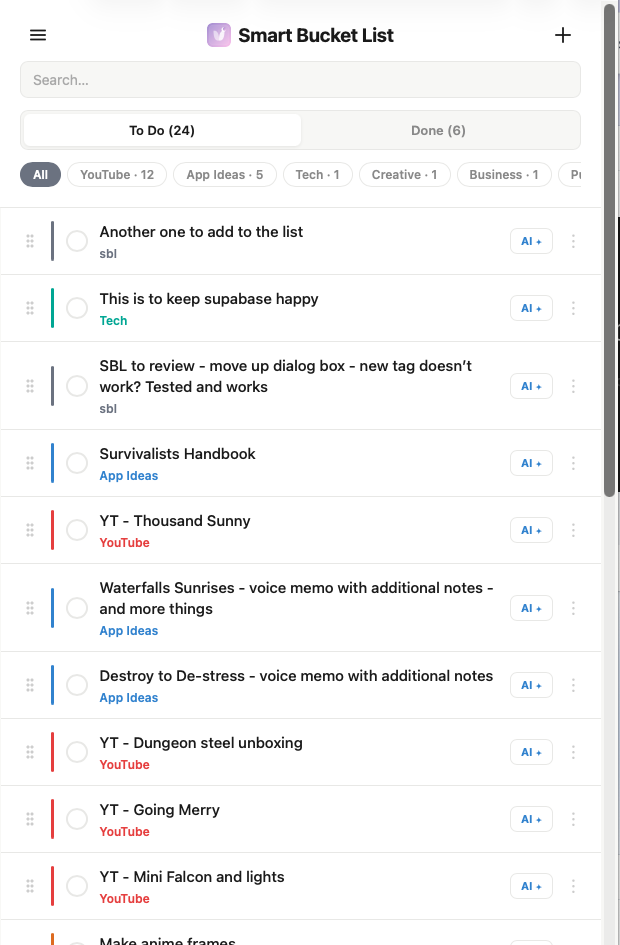Click YouTube tag under YT - Going Merry
Viewport: 620px width, 945px height.
click(x=124, y=832)
